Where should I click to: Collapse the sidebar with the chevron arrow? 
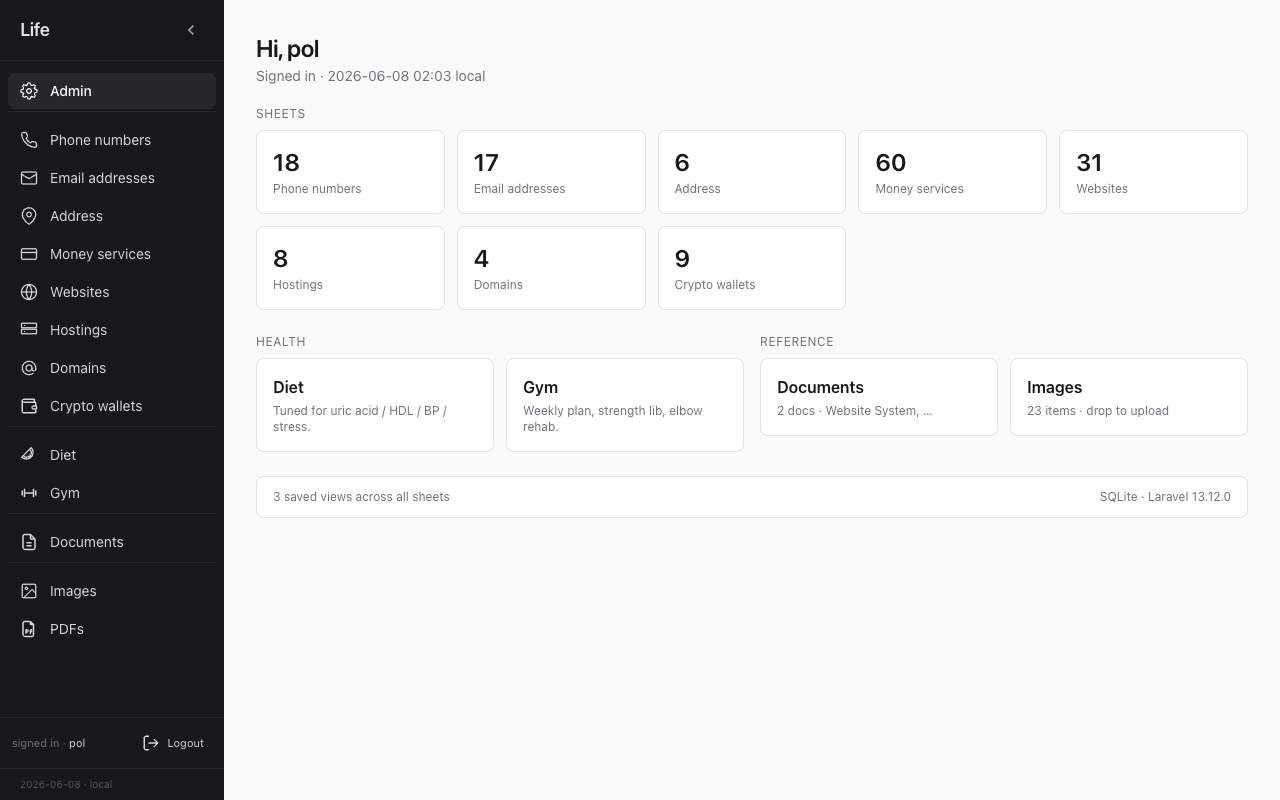[x=191, y=30]
